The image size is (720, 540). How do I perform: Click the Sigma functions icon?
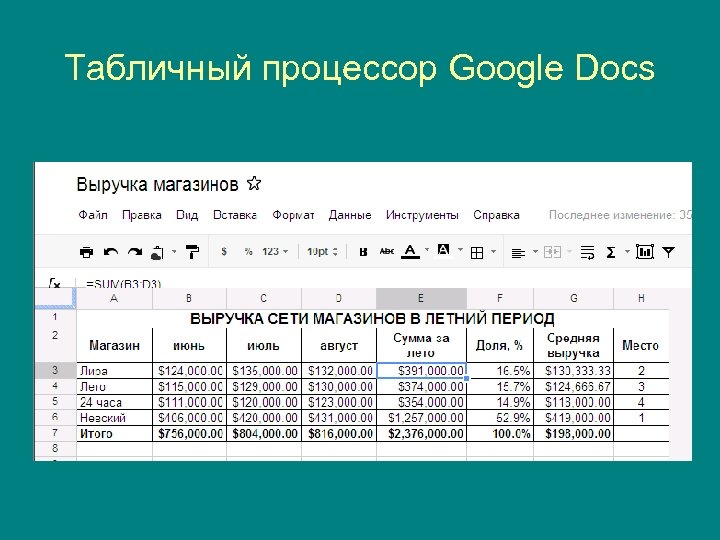611,252
